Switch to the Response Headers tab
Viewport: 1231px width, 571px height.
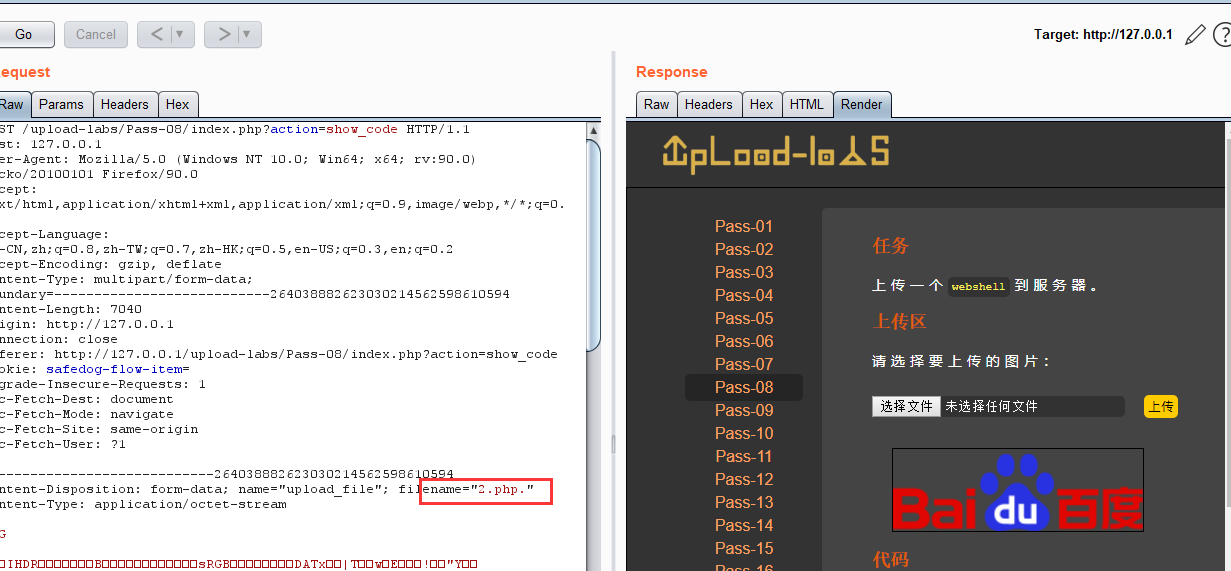click(709, 104)
